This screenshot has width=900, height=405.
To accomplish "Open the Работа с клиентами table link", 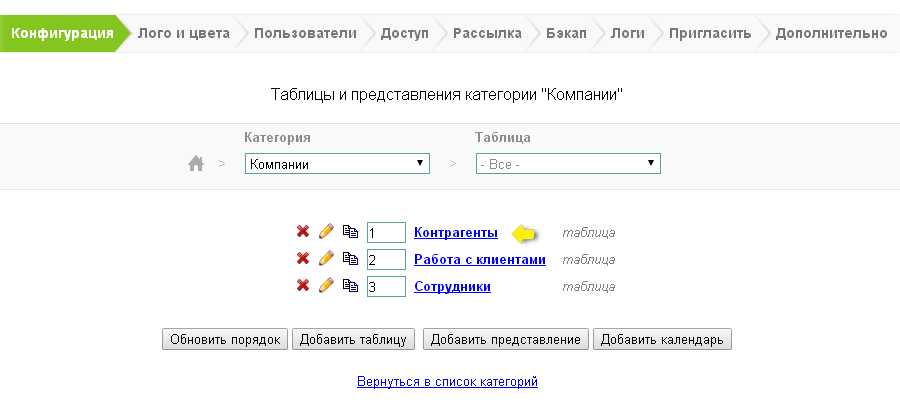I will point(480,259).
